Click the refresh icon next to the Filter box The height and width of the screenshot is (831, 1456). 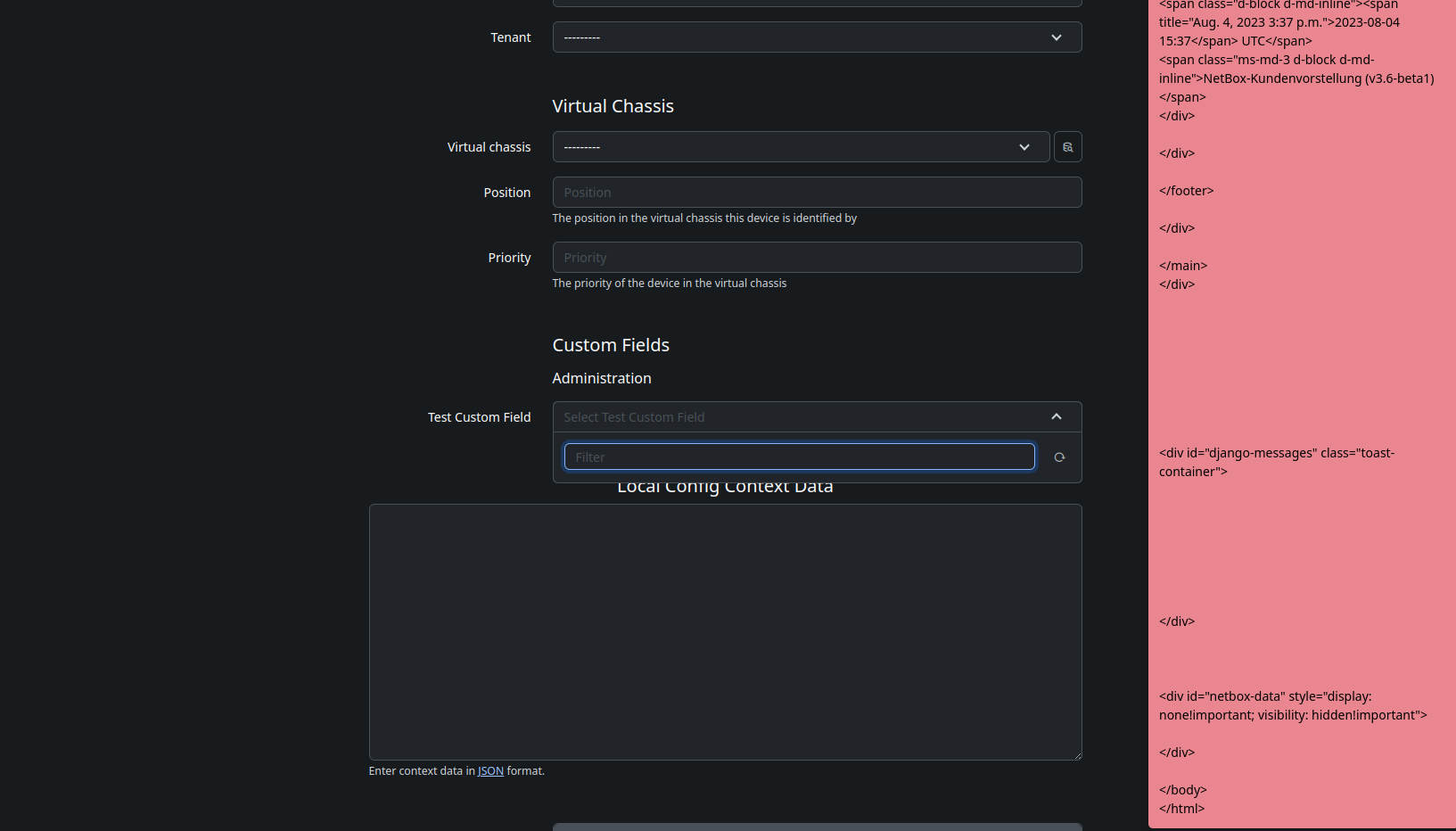click(x=1059, y=457)
